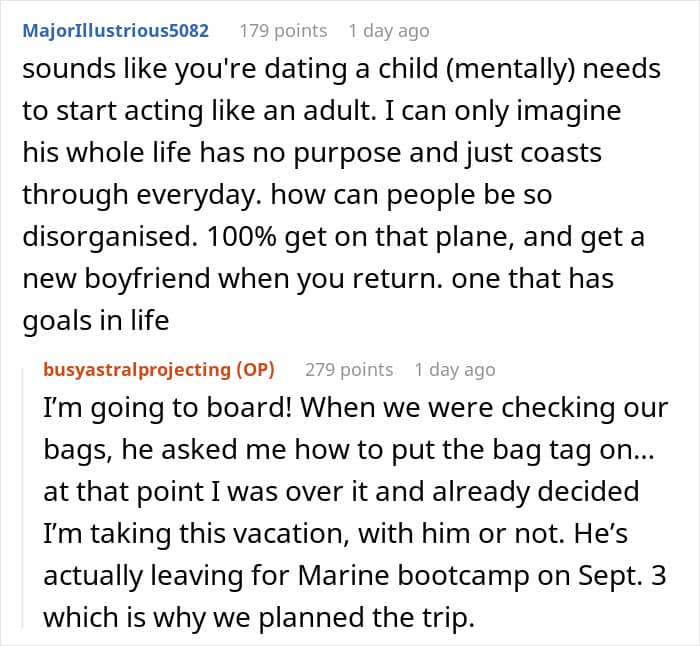The height and width of the screenshot is (646, 700).
Task: Open the OP reply's 1 day ago timestamp
Action: [x=454, y=369]
